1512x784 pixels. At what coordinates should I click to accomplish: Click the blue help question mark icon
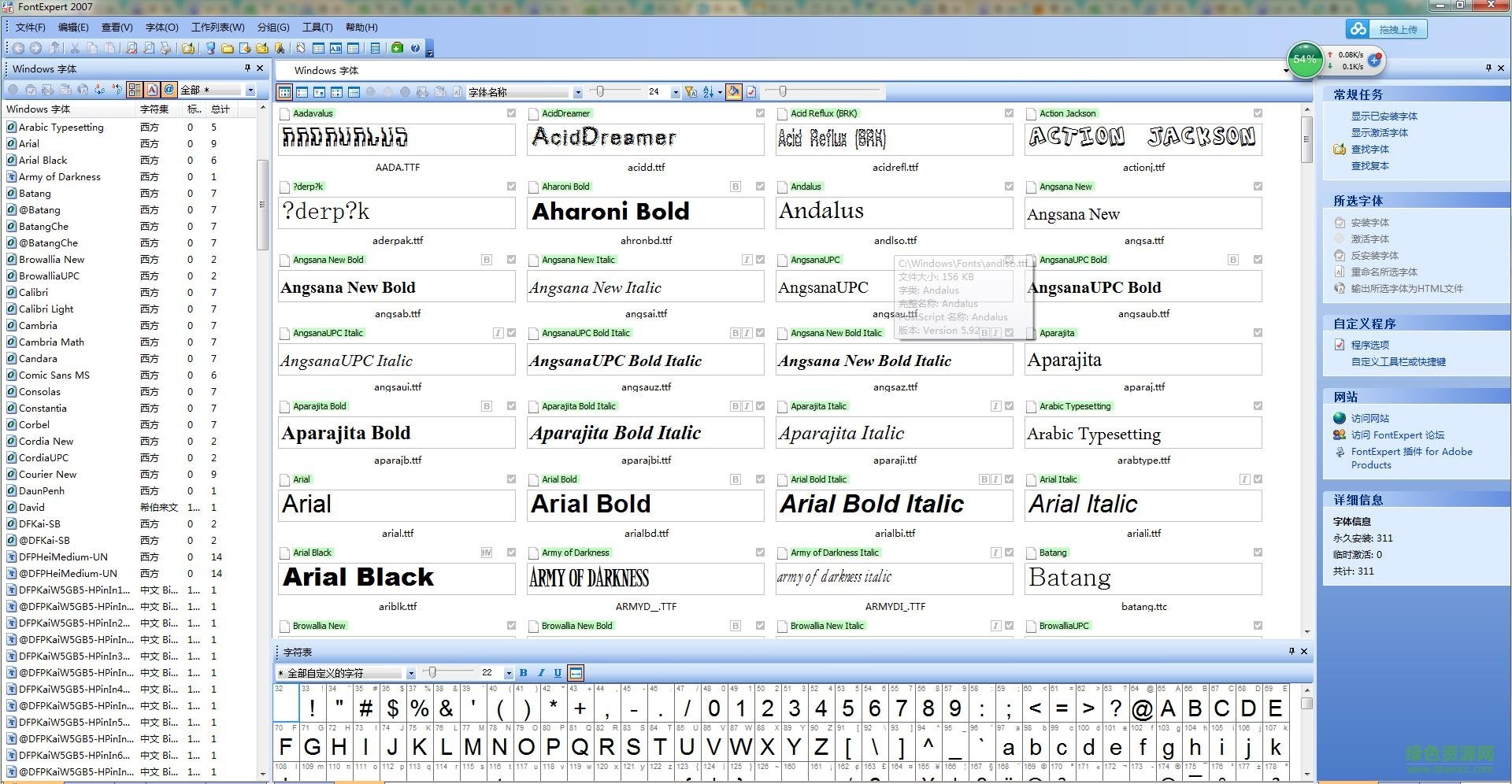415,49
